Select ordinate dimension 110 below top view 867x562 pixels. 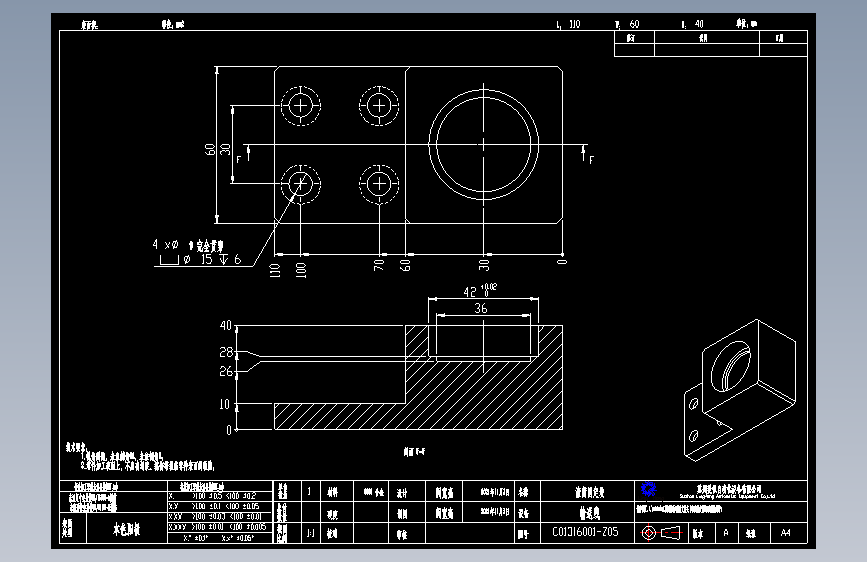275,270
